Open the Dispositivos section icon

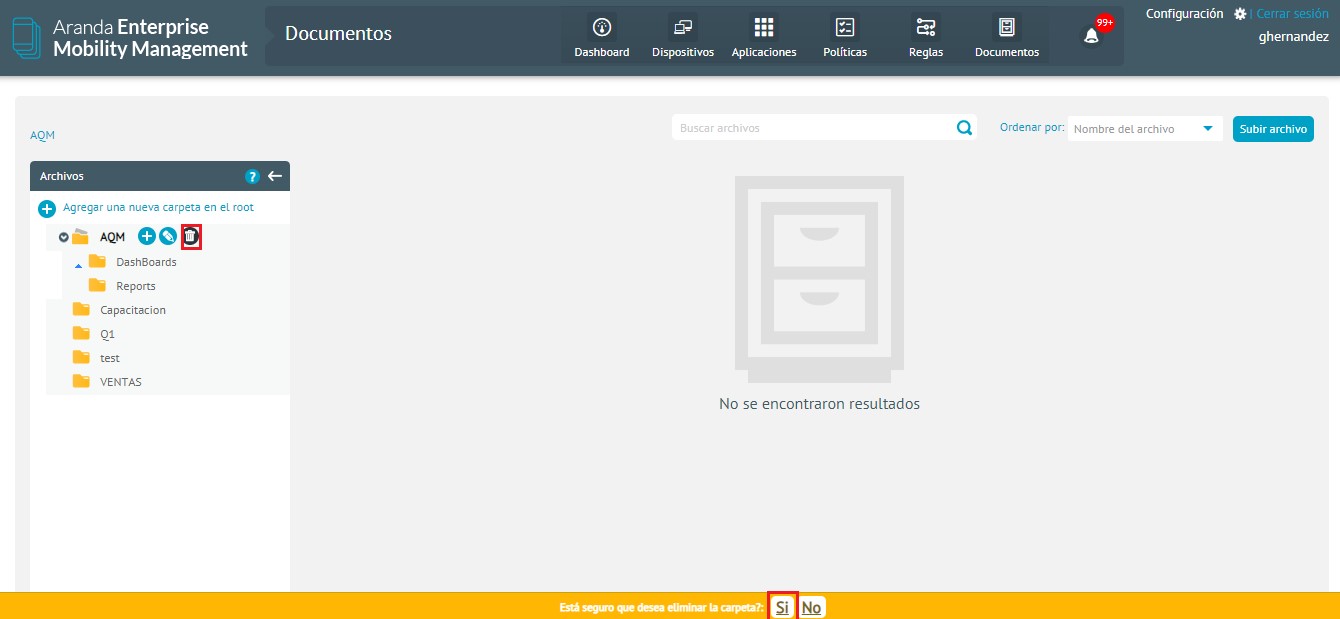pos(683,27)
